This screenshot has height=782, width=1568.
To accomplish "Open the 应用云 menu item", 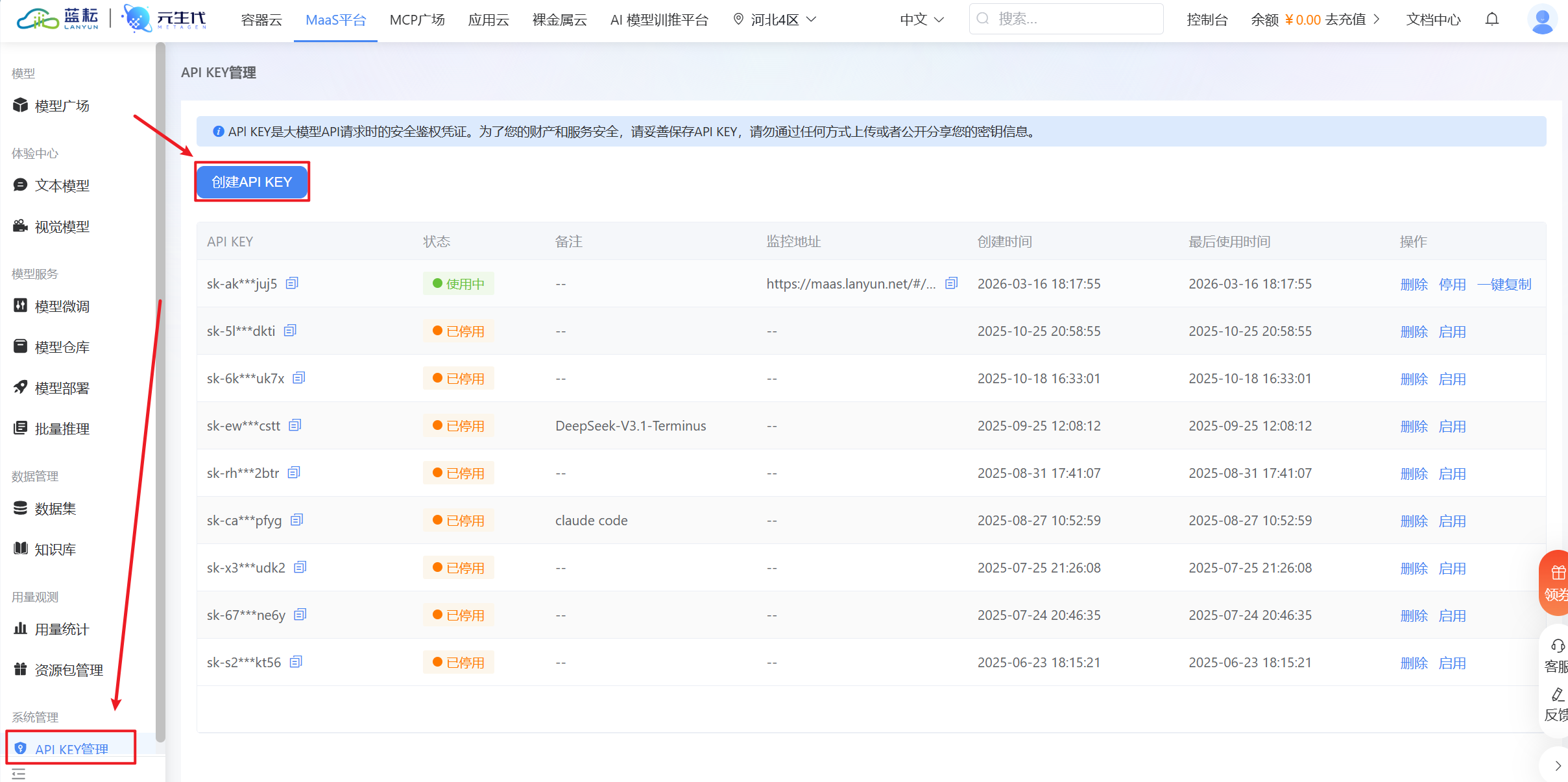I will tap(488, 19).
